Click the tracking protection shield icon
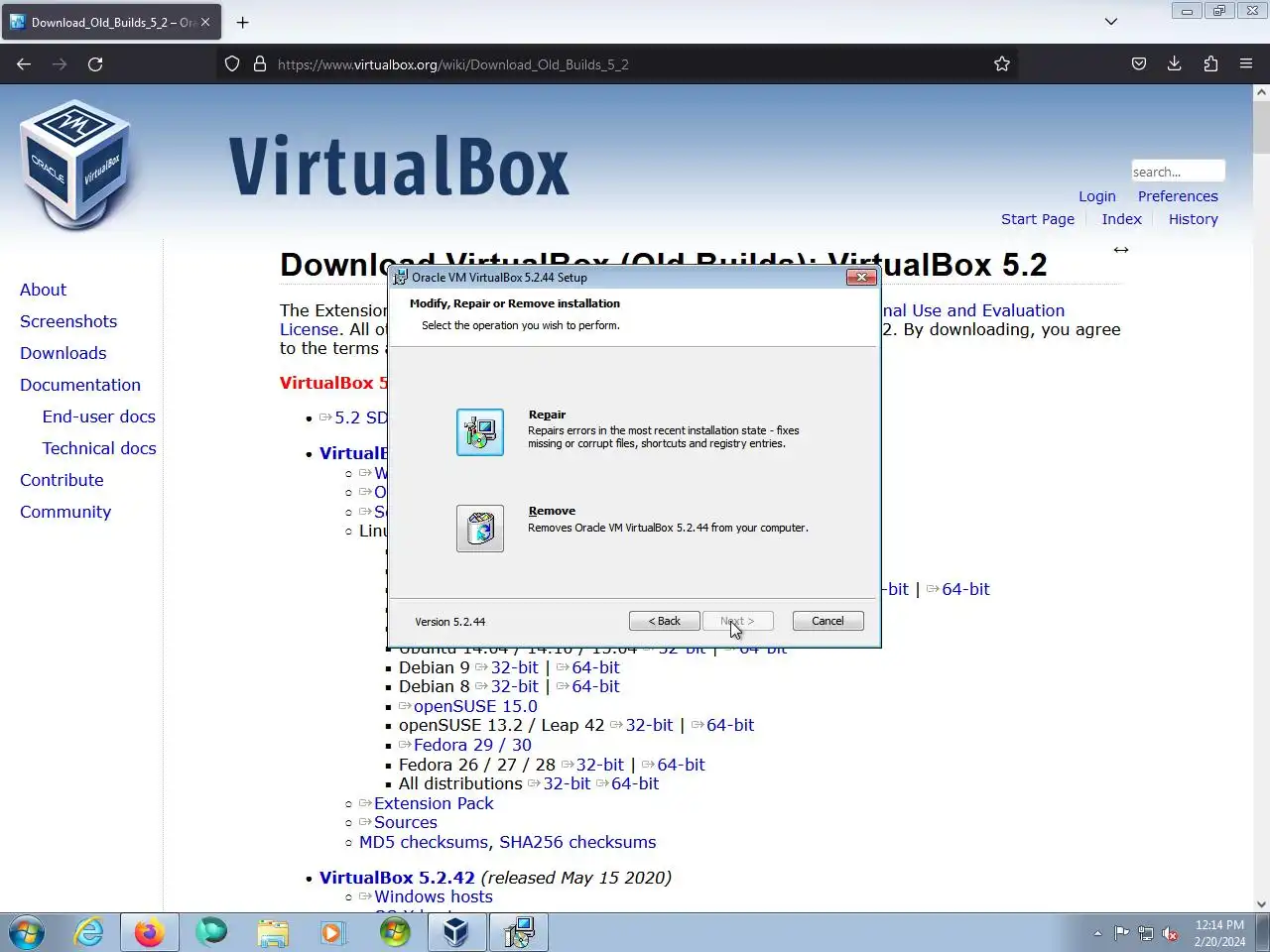 point(232,64)
